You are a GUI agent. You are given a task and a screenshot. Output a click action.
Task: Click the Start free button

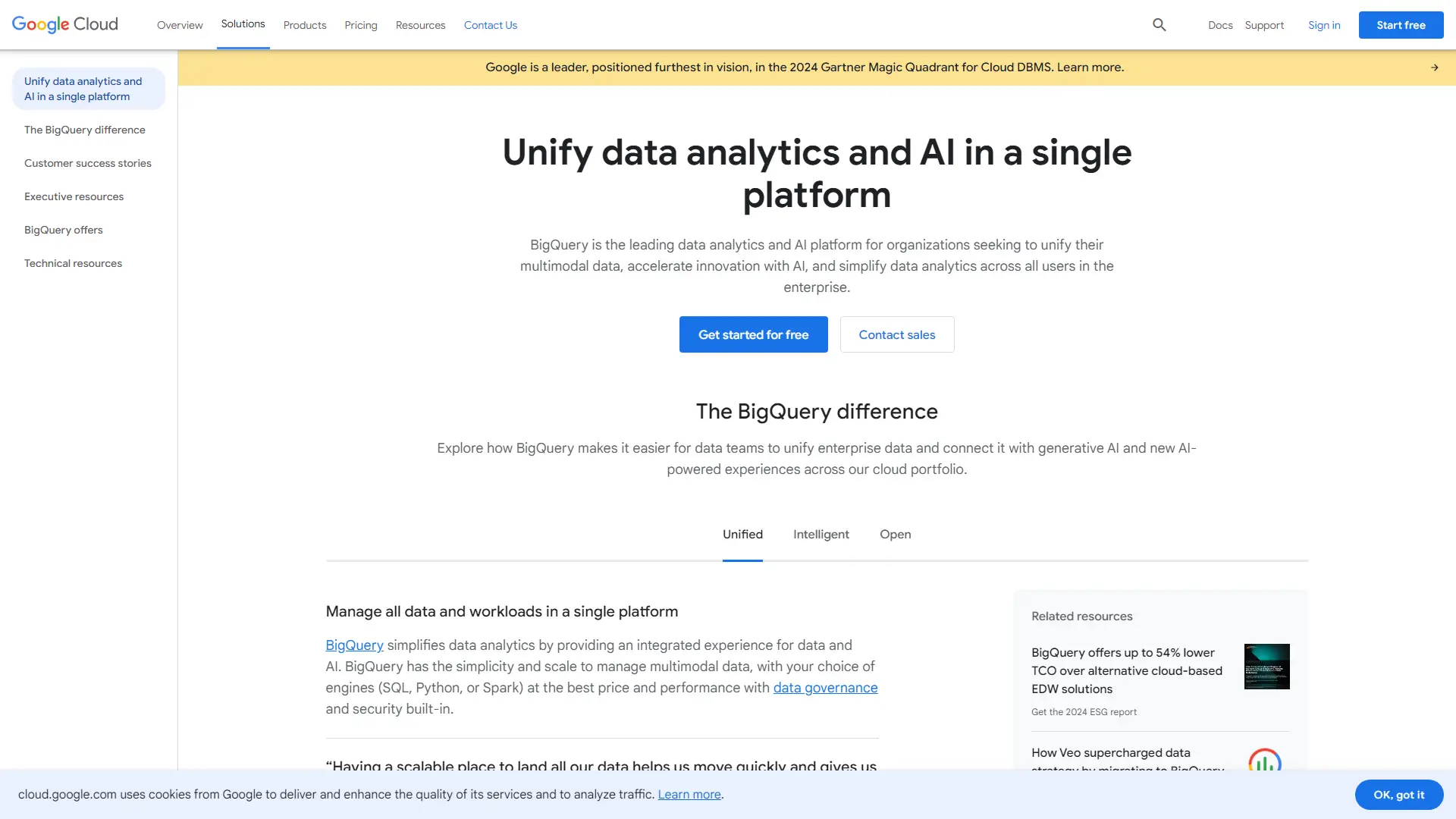[x=1401, y=25]
